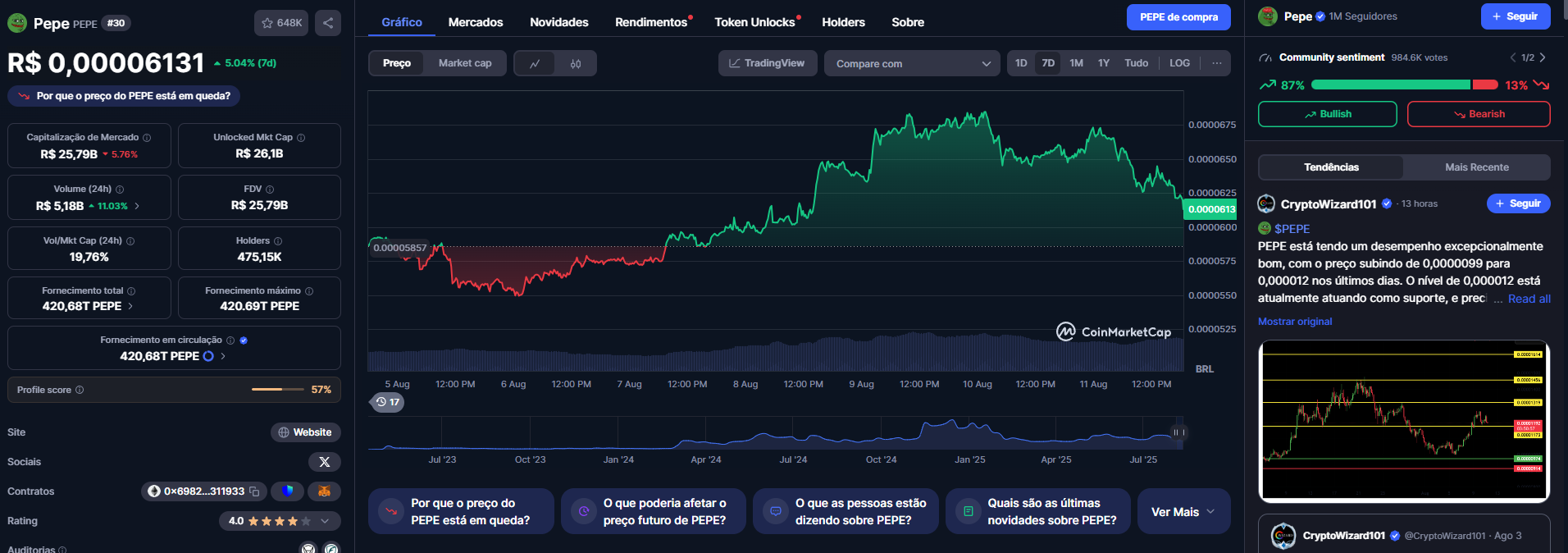Open the post's chart image thumbnail

point(1404,421)
